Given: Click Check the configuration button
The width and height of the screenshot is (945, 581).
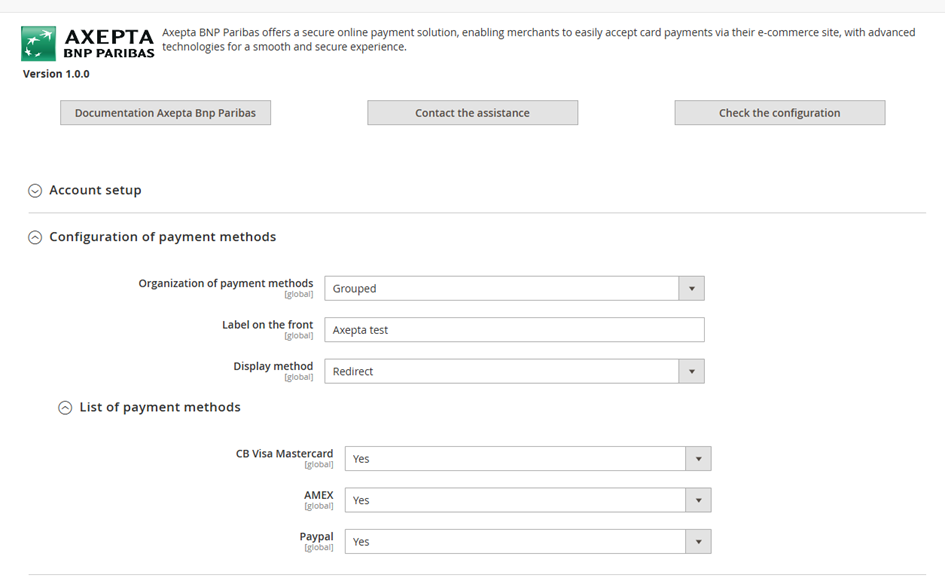Looking at the screenshot, I should tap(779, 113).
